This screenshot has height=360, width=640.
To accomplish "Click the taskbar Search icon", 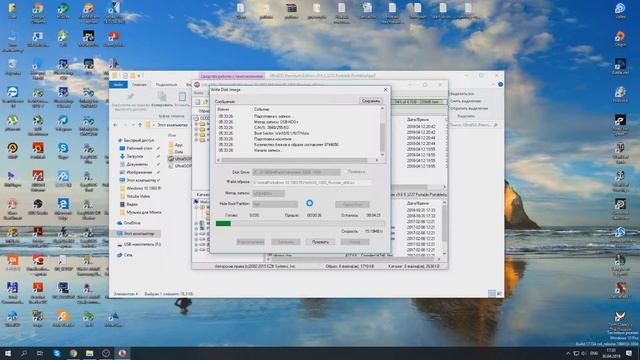I will click(x=24, y=353).
